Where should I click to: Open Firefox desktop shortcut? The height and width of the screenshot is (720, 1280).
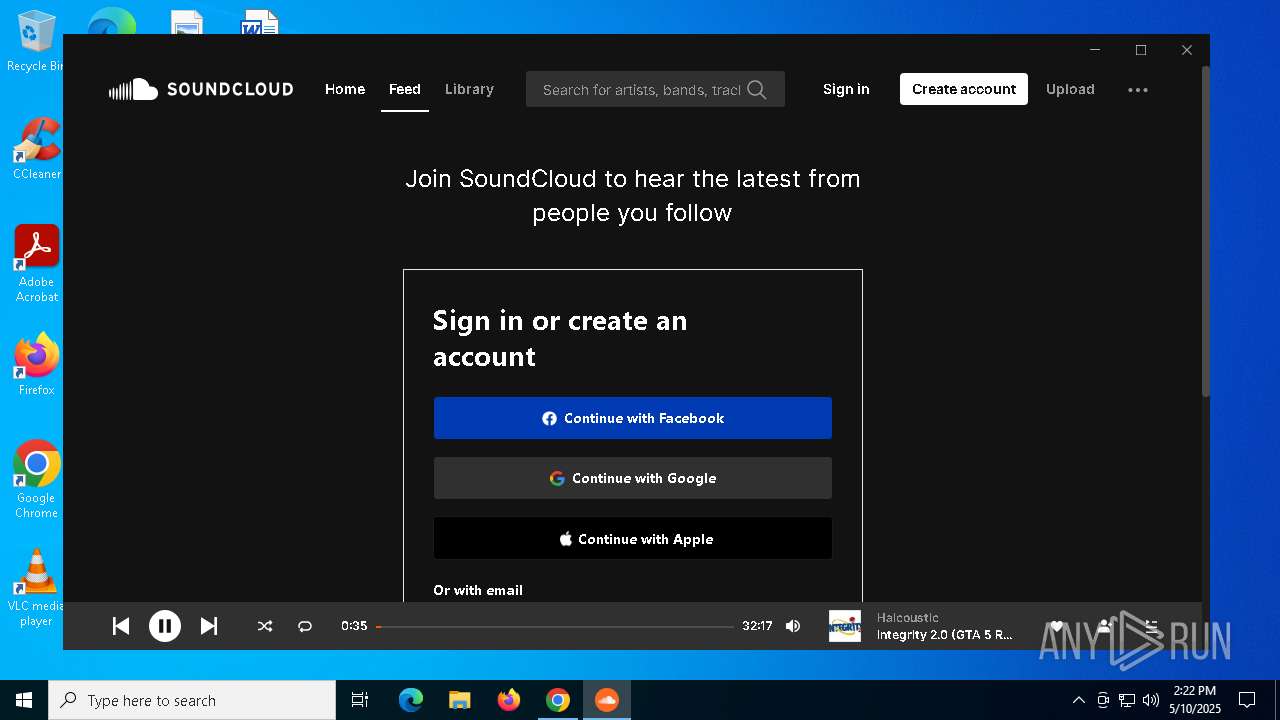(37, 364)
